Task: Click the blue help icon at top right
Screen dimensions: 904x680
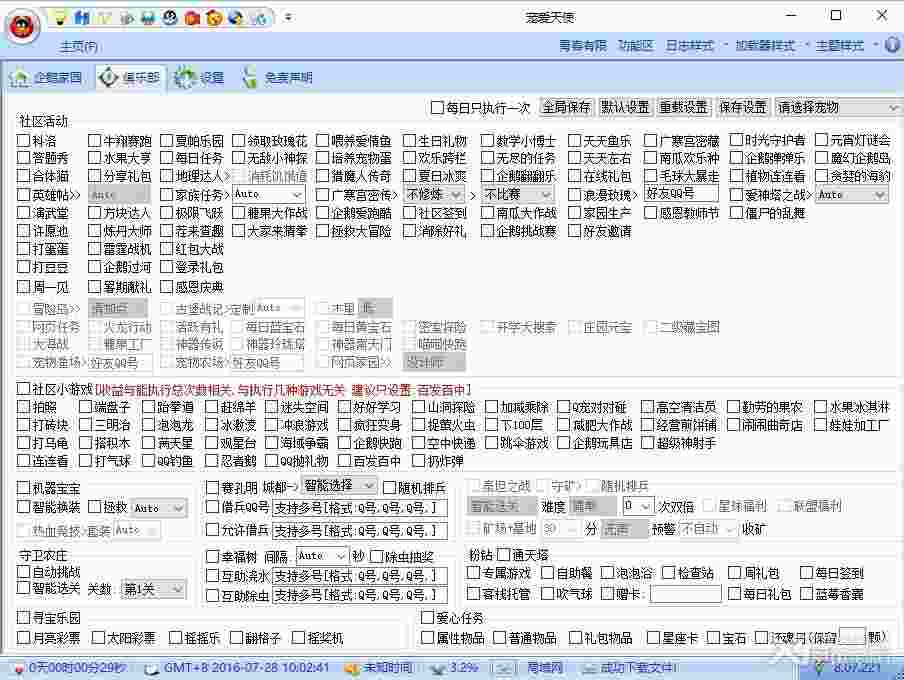Action: tap(892, 45)
